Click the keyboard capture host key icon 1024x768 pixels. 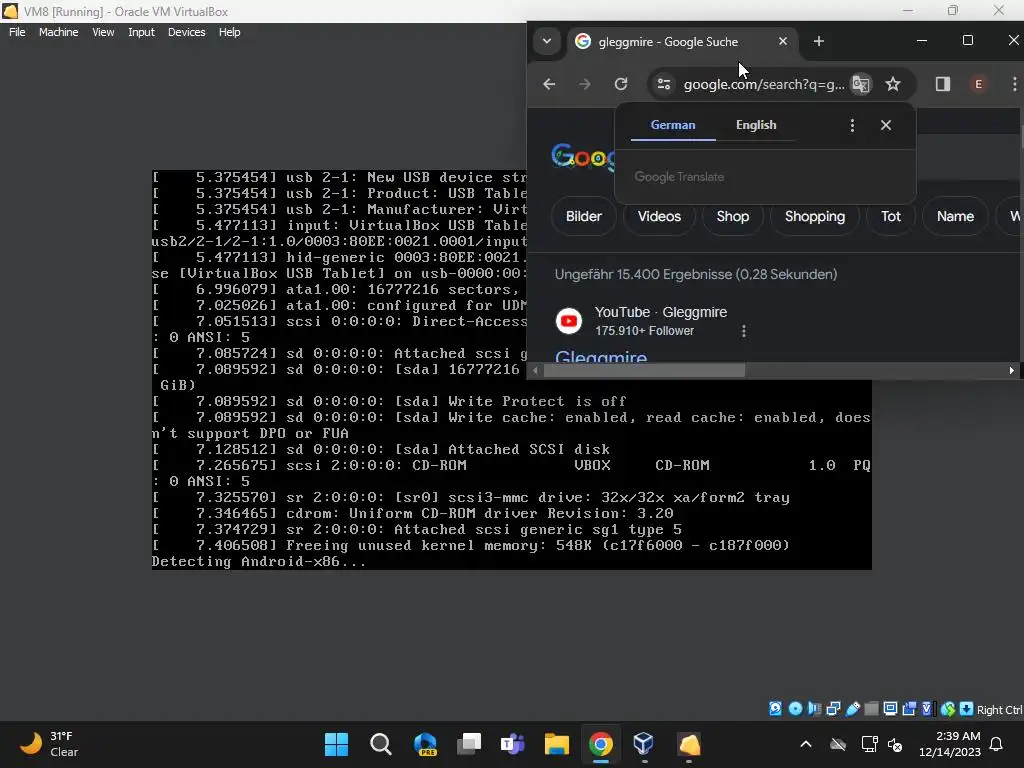click(x=967, y=709)
